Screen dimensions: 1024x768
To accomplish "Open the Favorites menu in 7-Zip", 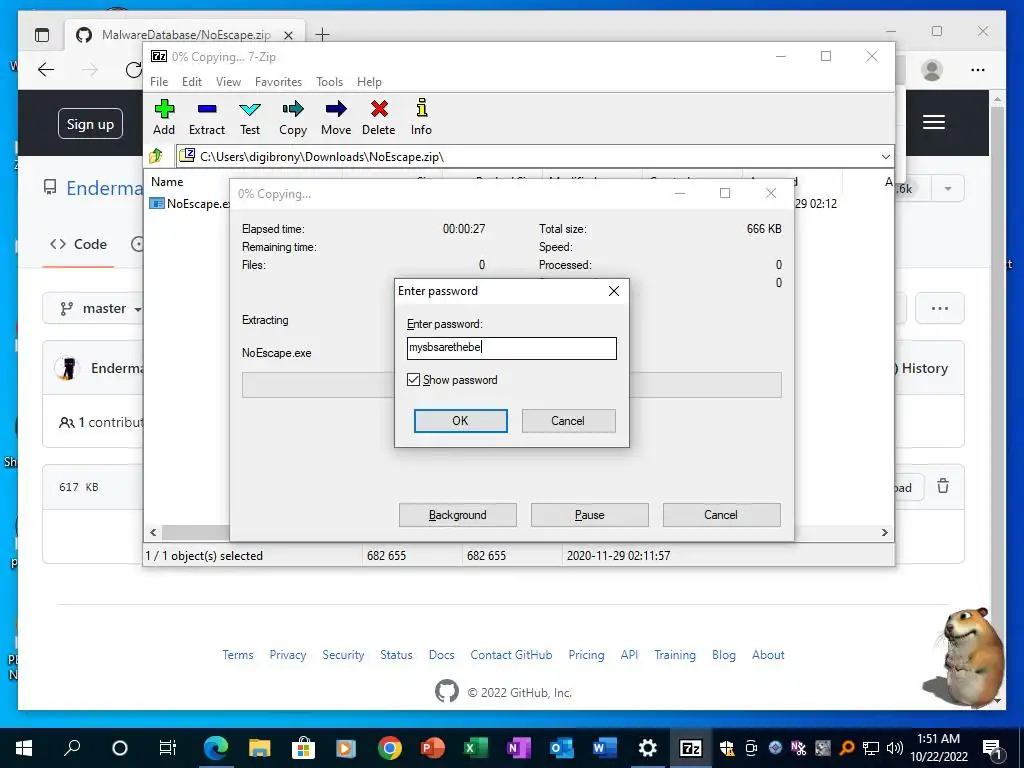I will pos(278,82).
